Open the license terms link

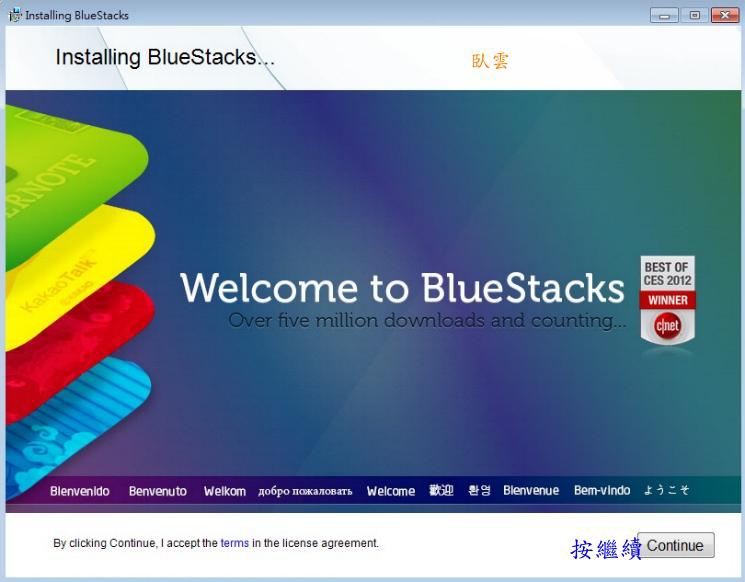pyautogui.click(x=234, y=543)
